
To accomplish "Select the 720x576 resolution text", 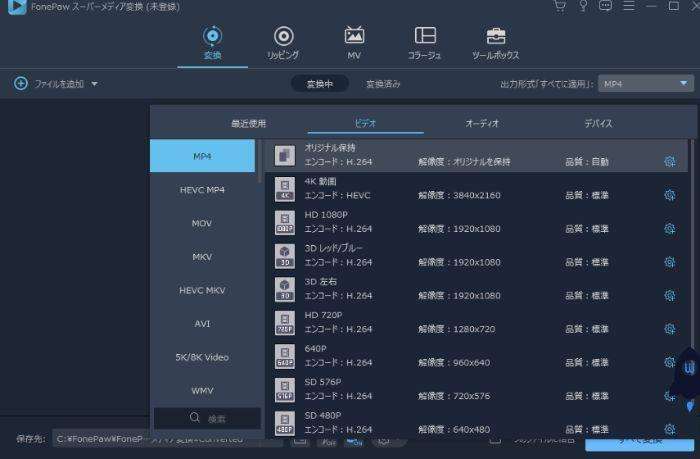I will pyautogui.click(x=471, y=396).
